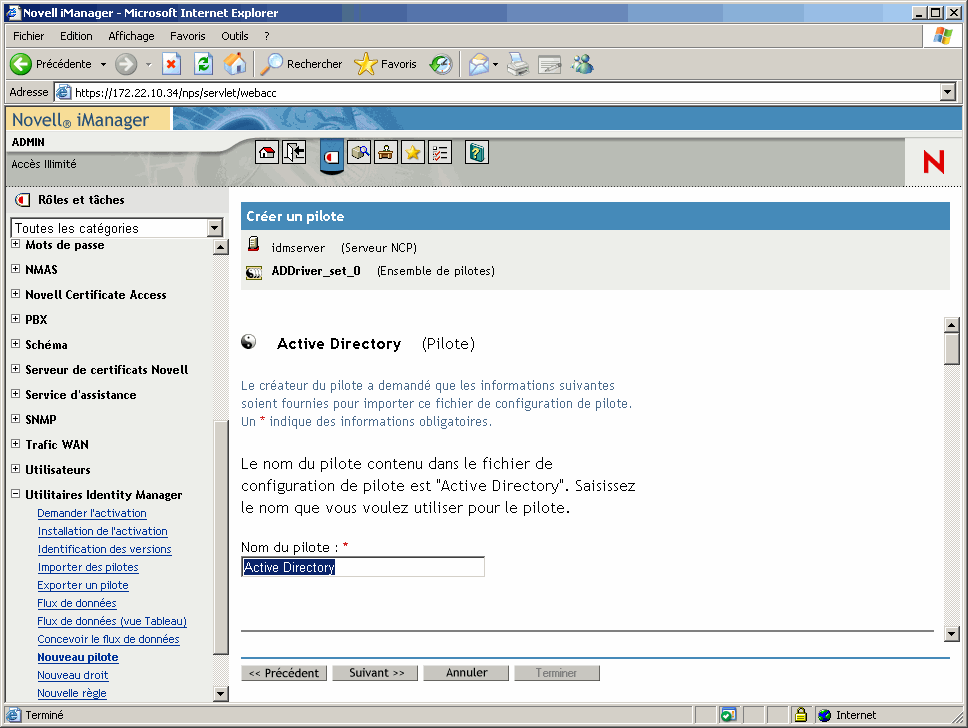Click inside the Nom du pilote field
Viewport: 968px width, 728px height.
point(362,566)
